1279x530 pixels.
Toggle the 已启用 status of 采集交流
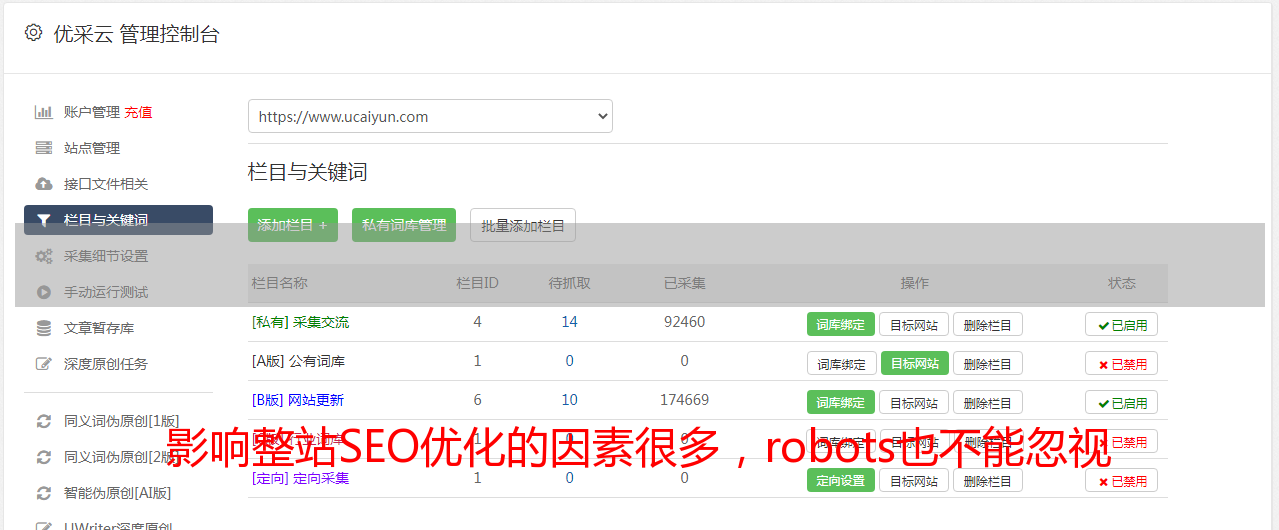coord(1121,324)
